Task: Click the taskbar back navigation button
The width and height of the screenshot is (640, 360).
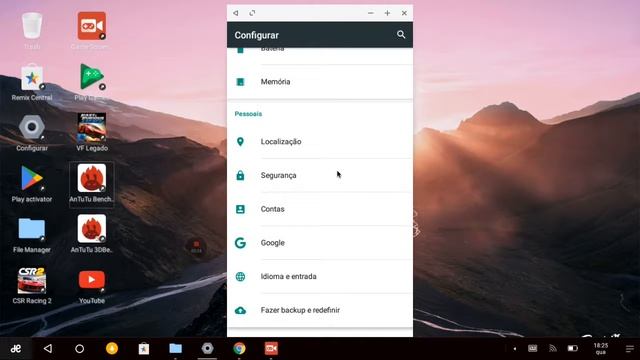Action: (x=48, y=349)
